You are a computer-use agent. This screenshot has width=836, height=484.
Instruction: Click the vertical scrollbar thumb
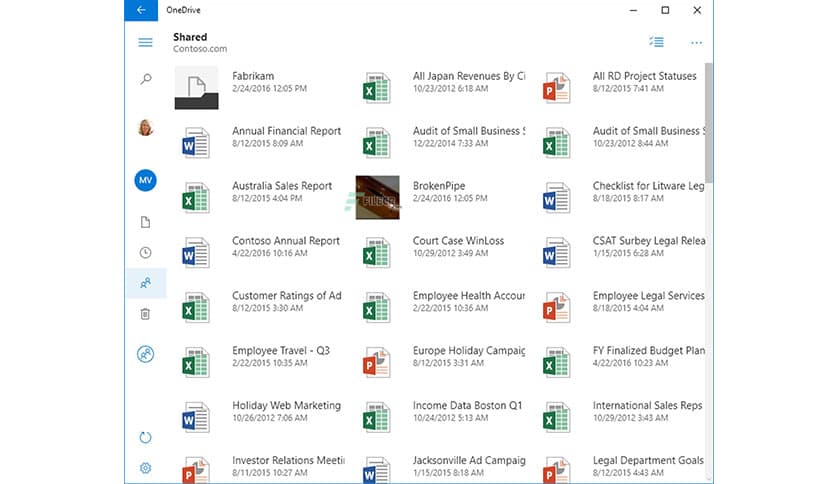pyautogui.click(x=709, y=123)
